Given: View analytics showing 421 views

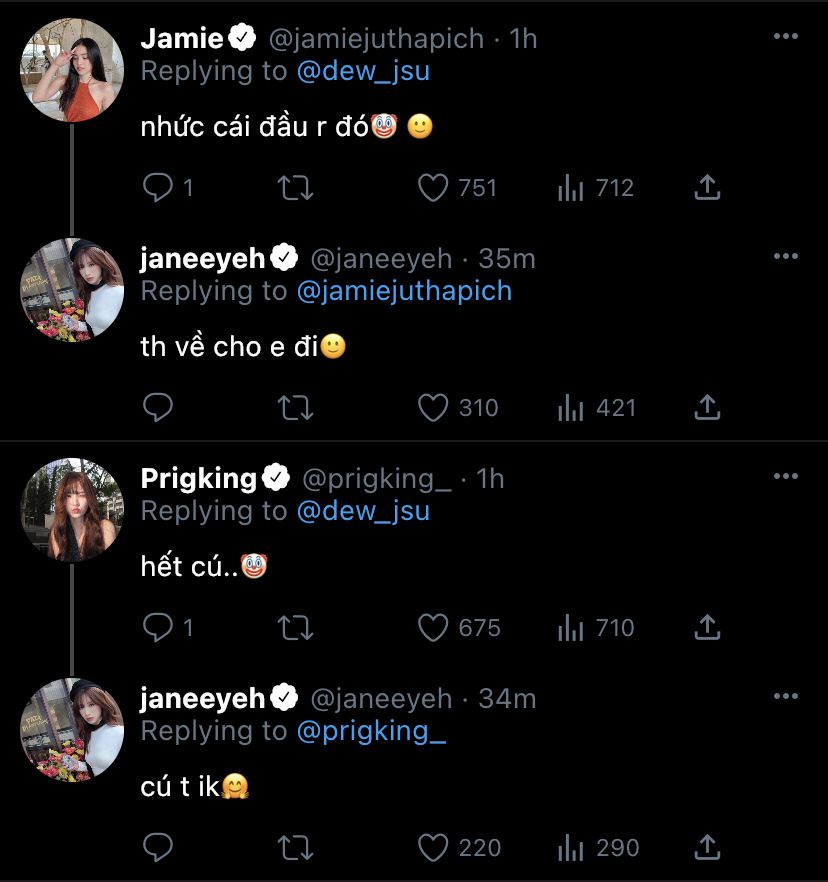Looking at the screenshot, I should point(571,408).
